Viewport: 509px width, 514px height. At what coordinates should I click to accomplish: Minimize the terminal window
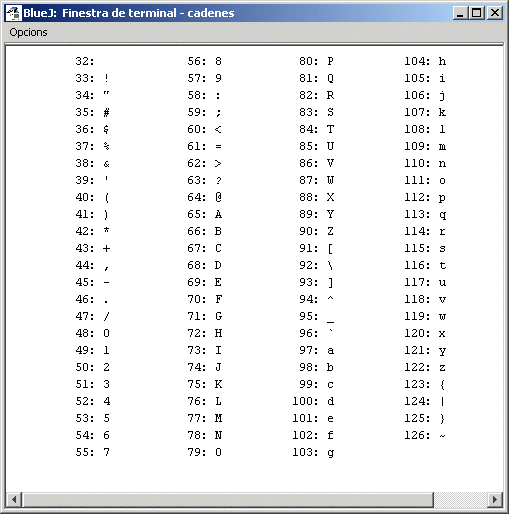point(460,13)
